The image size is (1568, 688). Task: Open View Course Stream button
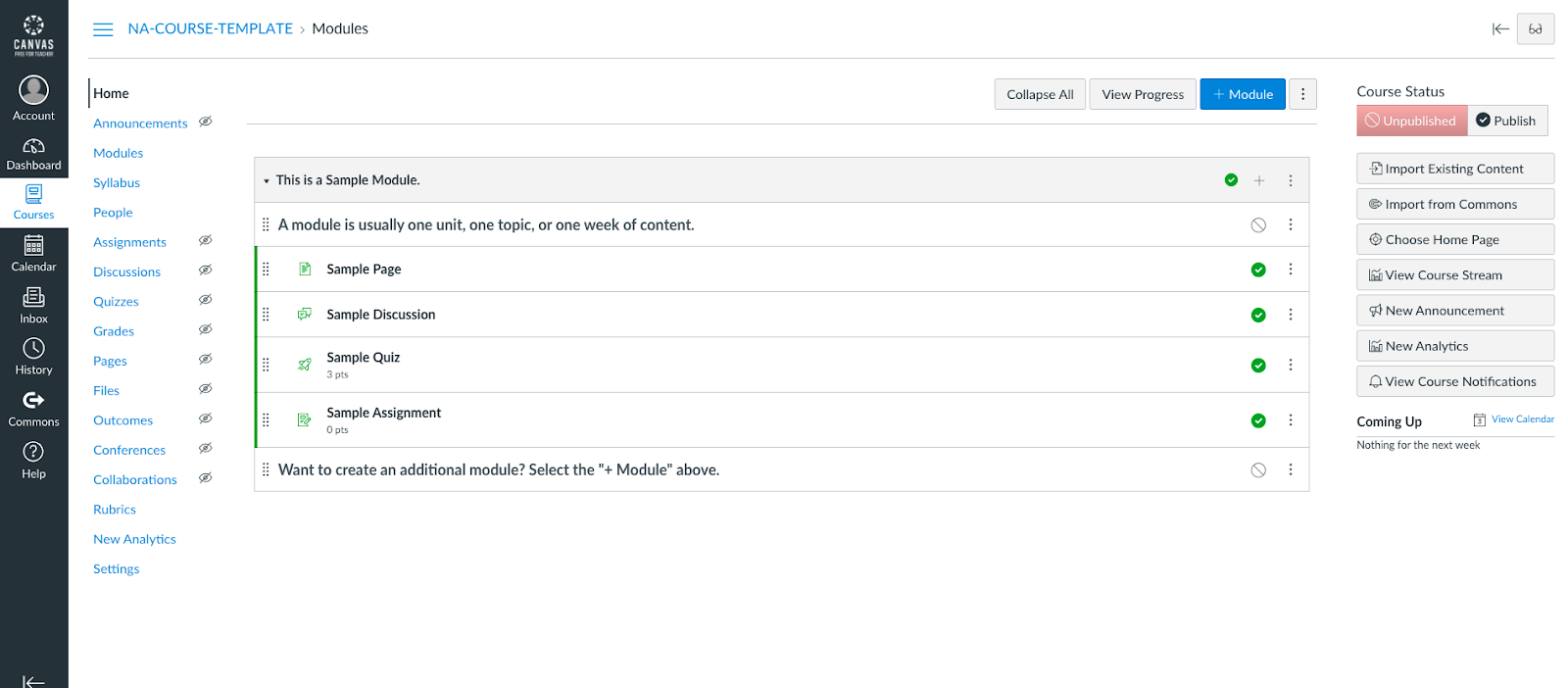(1455, 275)
